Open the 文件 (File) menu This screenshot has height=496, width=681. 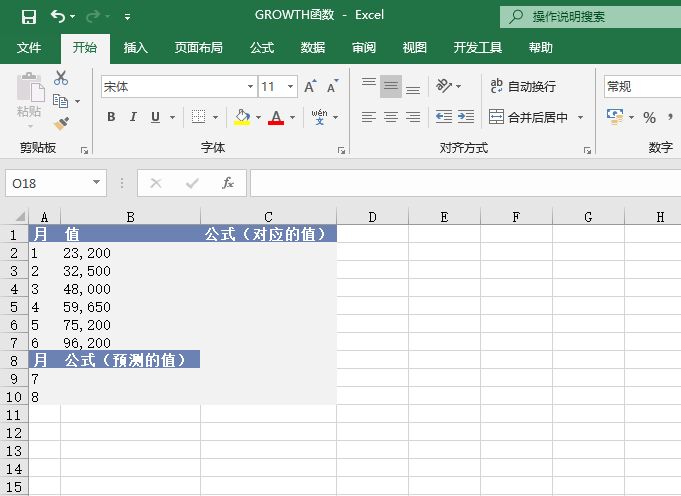tap(30, 47)
